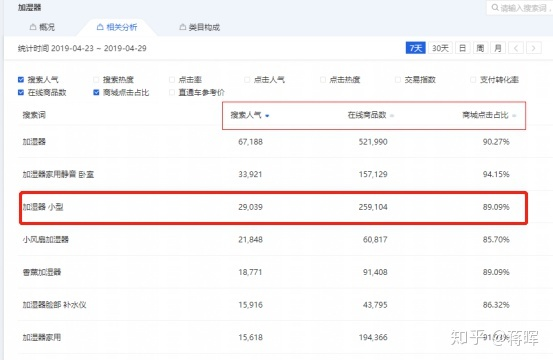This screenshot has height=361, width=553.
Task: Uncheck the 搜索人气 checkbox
Action: pyautogui.click(x=21, y=80)
